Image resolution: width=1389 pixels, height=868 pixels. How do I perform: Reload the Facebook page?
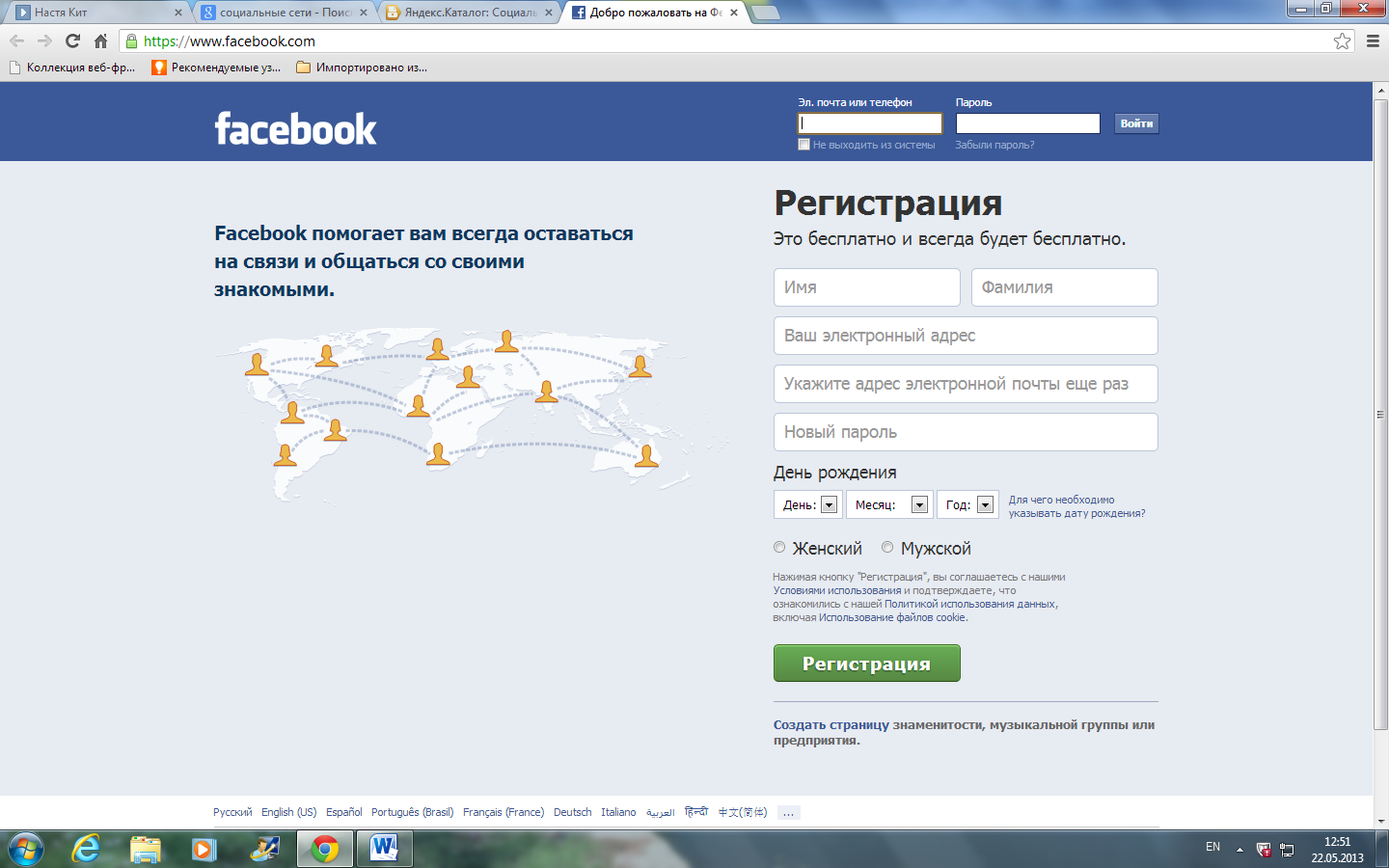pos(72,41)
